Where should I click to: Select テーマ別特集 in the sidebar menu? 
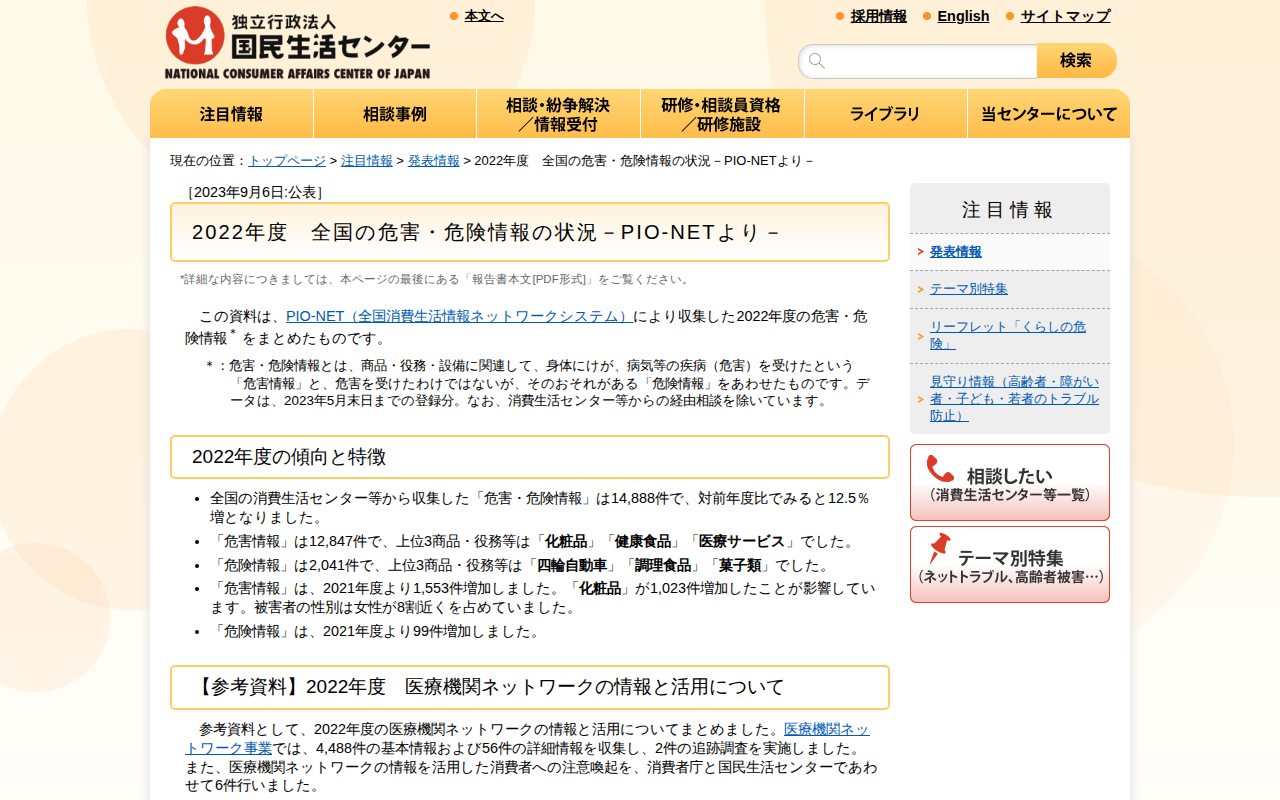click(969, 289)
